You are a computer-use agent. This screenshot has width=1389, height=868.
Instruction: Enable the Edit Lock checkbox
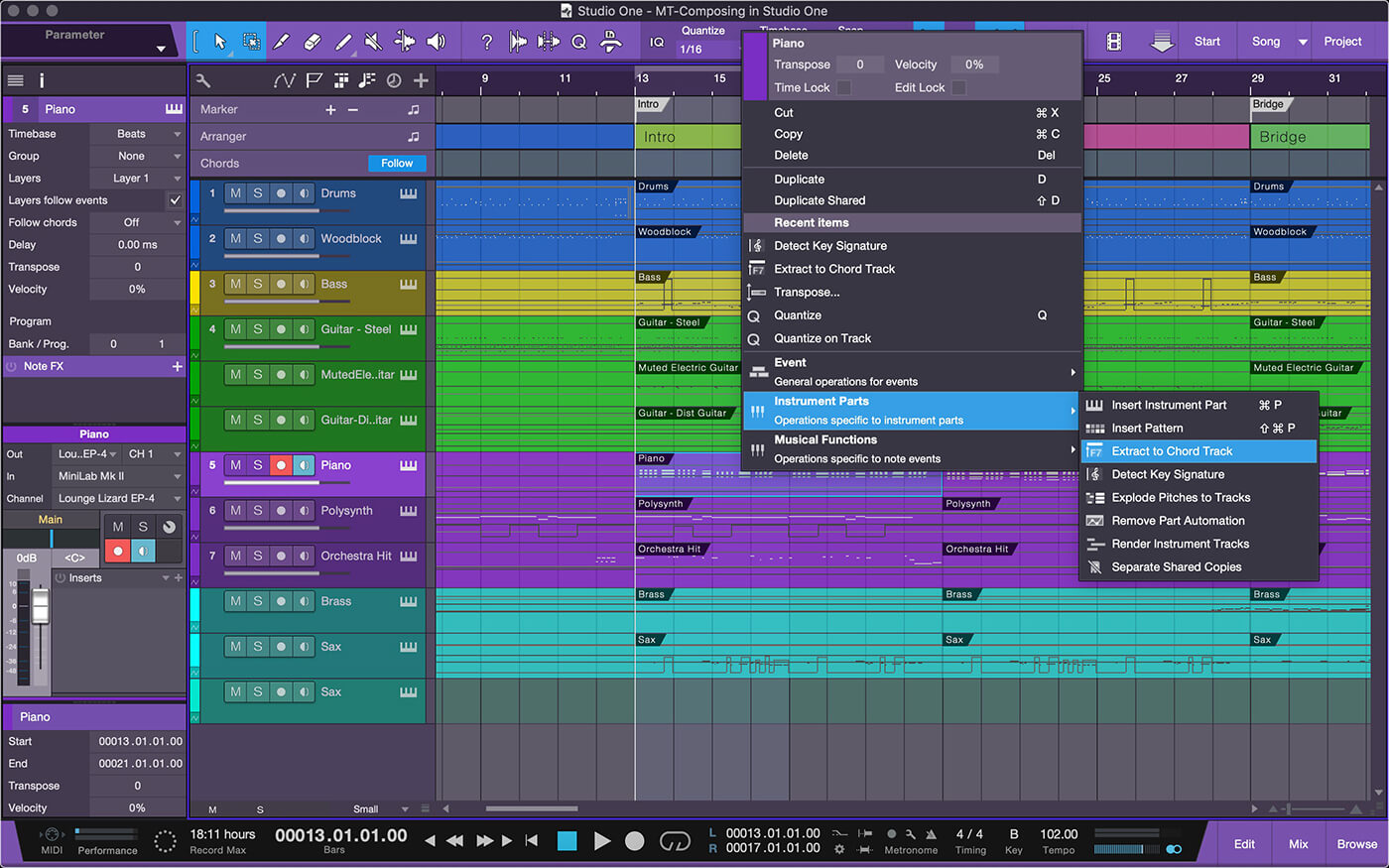(959, 87)
